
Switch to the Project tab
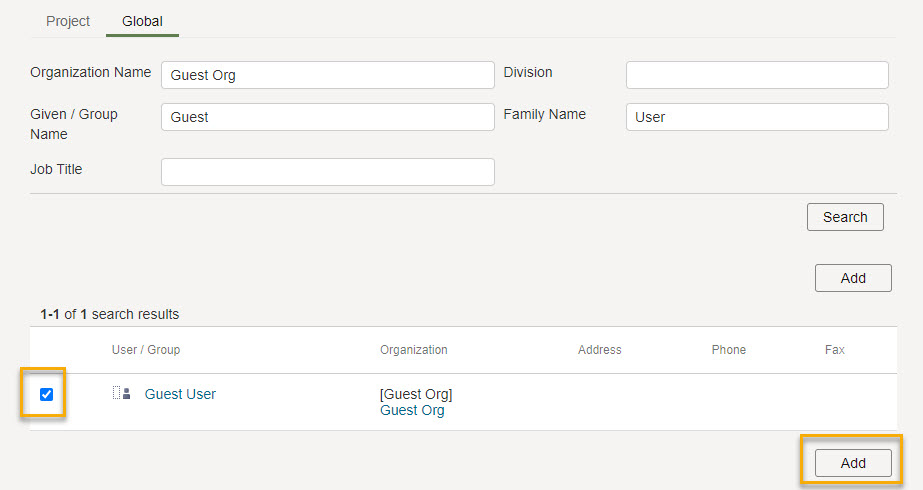pos(68,21)
